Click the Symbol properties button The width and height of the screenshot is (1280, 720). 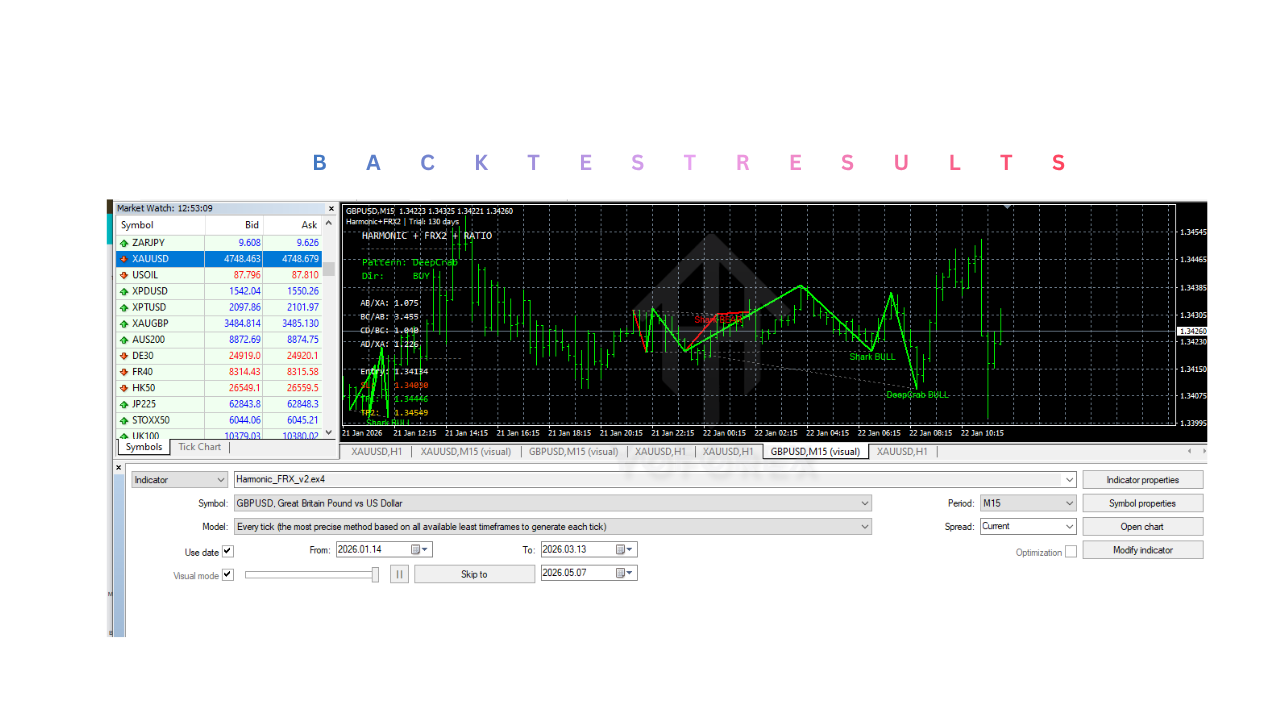click(x=1142, y=503)
